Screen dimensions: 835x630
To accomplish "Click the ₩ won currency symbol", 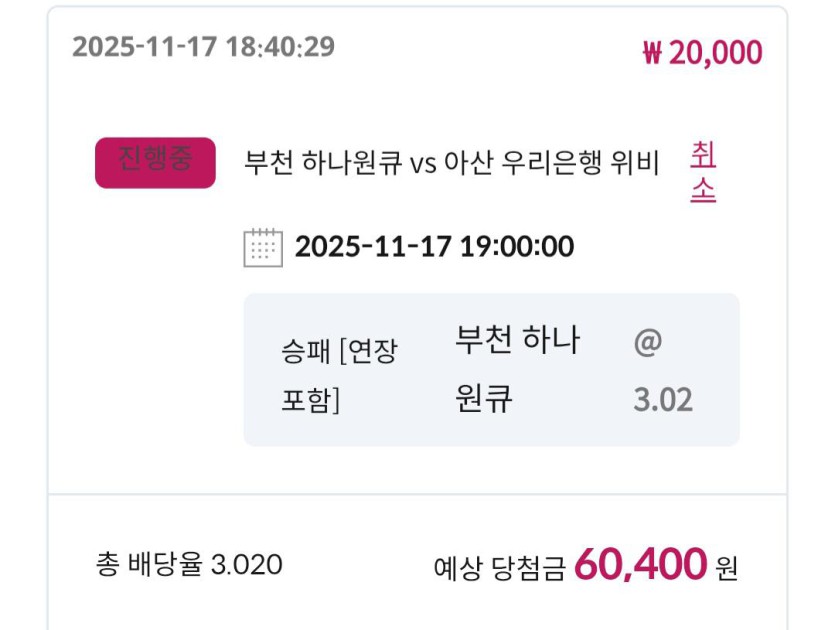I will tap(652, 52).
